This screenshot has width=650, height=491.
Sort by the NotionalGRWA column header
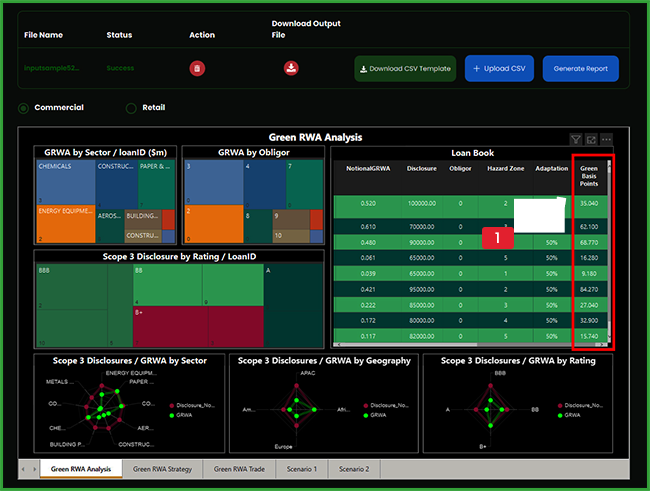pos(368,168)
